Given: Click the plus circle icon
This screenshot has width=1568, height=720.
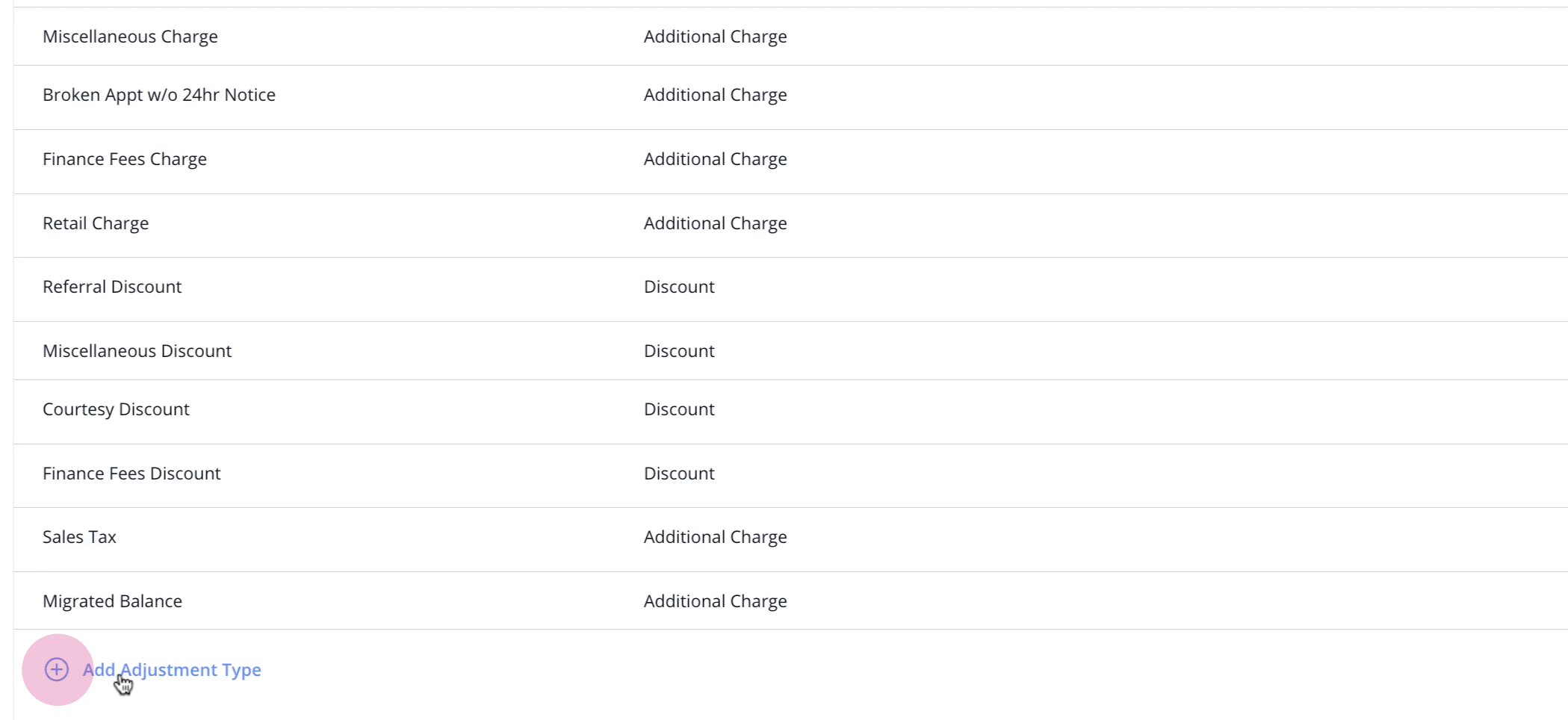Looking at the screenshot, I should pyautogui.click(x=57, y=669).
